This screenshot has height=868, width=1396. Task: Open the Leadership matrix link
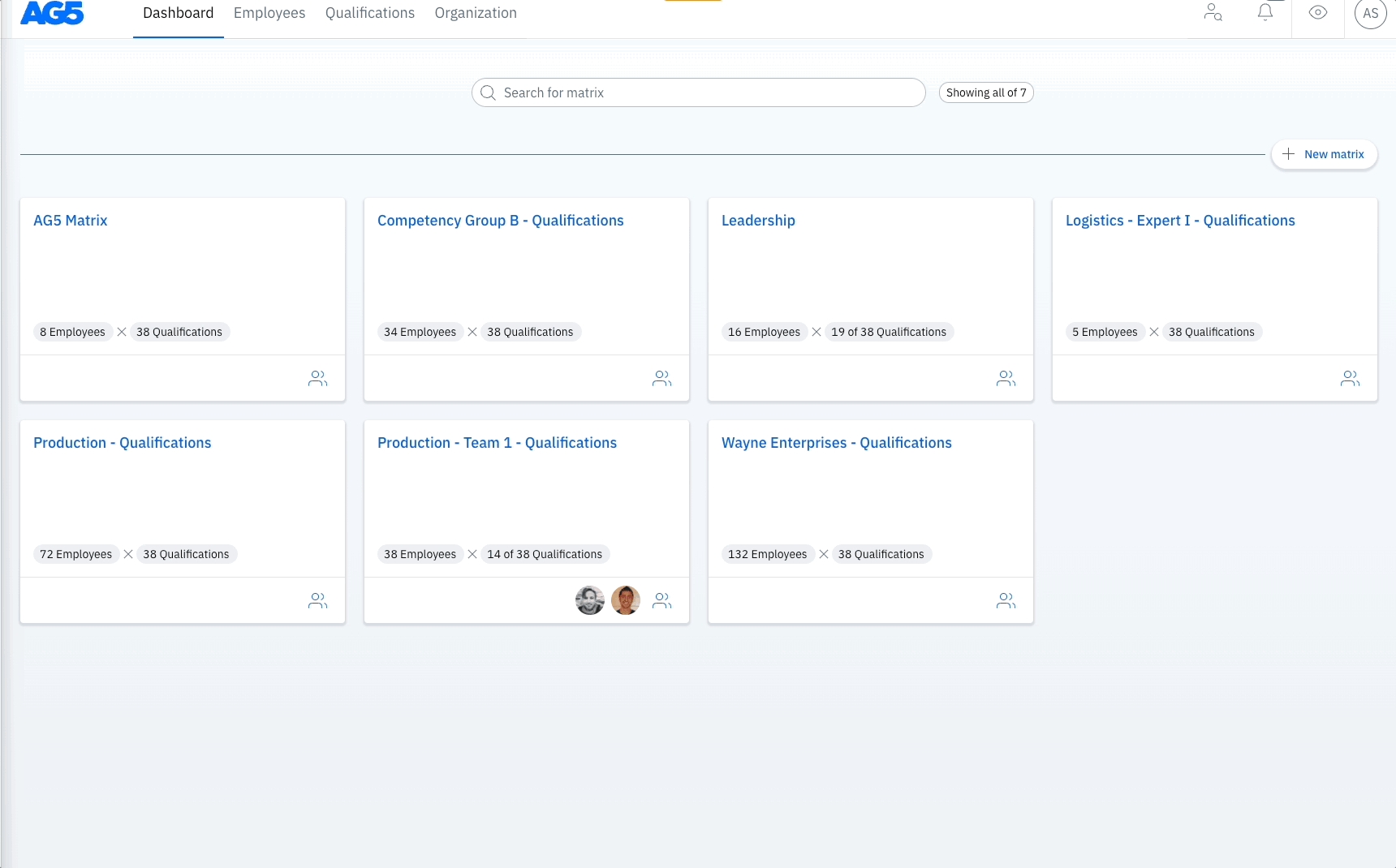pyautogui.click(x=758, y=221)
